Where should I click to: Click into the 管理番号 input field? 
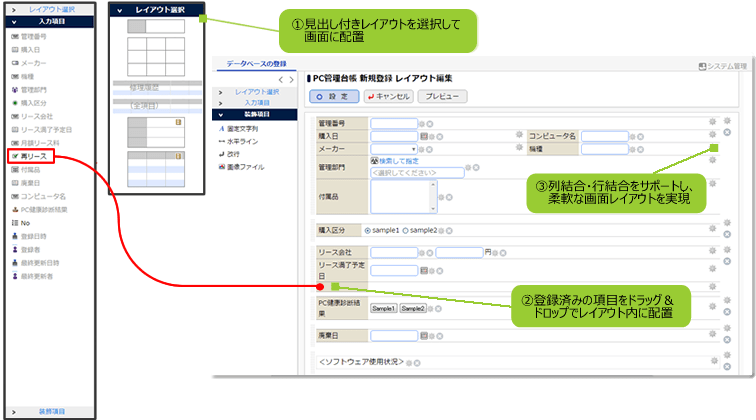click(x=394, y=124)
